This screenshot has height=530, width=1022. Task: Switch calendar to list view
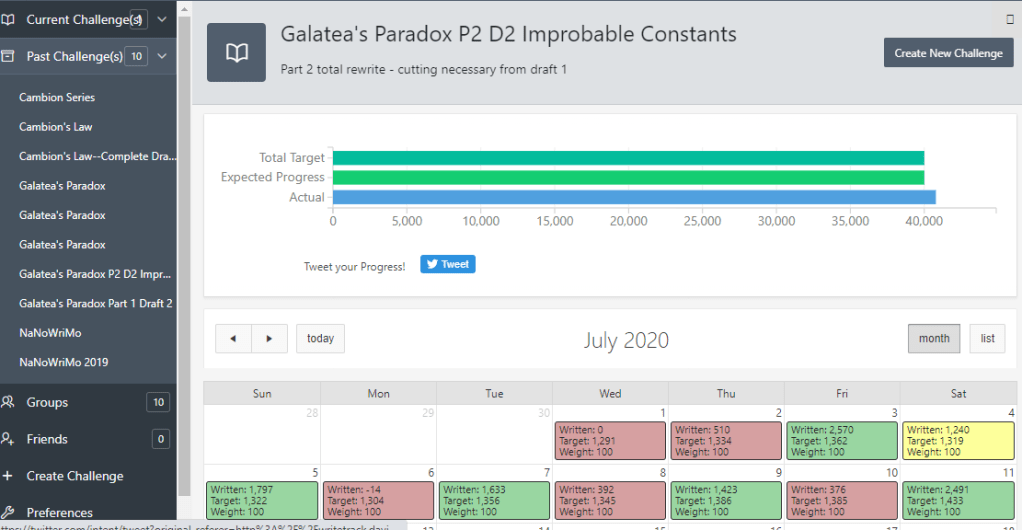coord(987,338)
